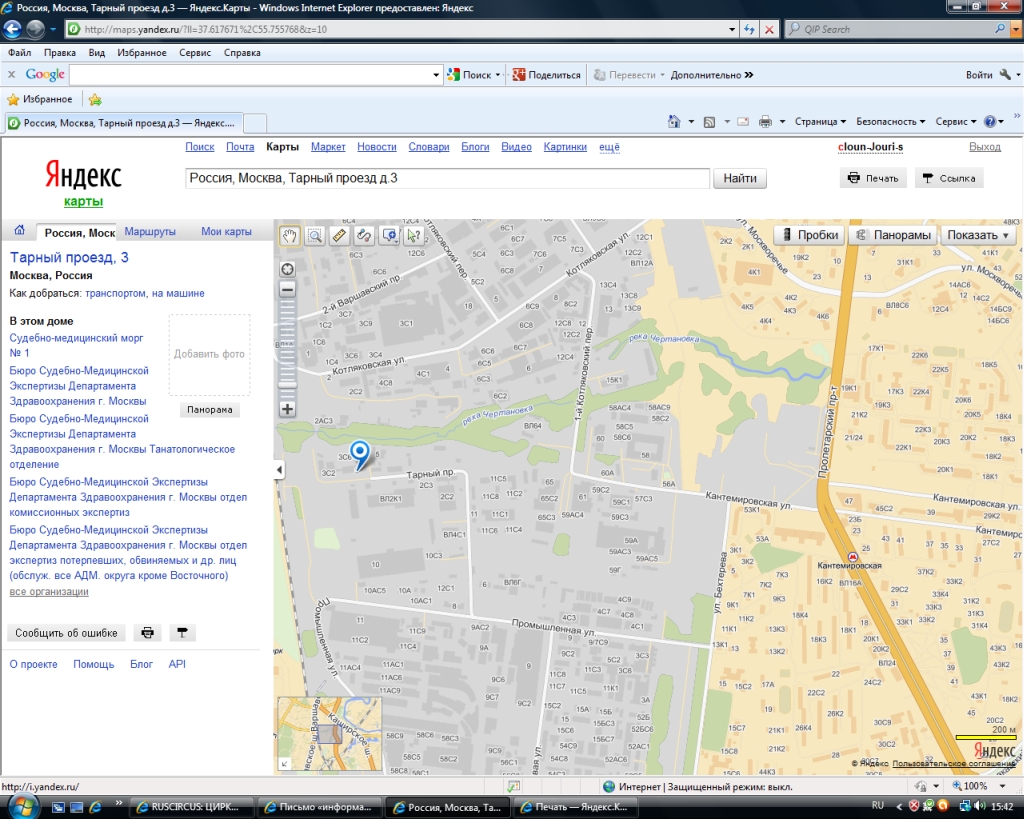Move the map zoom slider handle
This screenshot has height=819, width=1024.
click(287, 385)
